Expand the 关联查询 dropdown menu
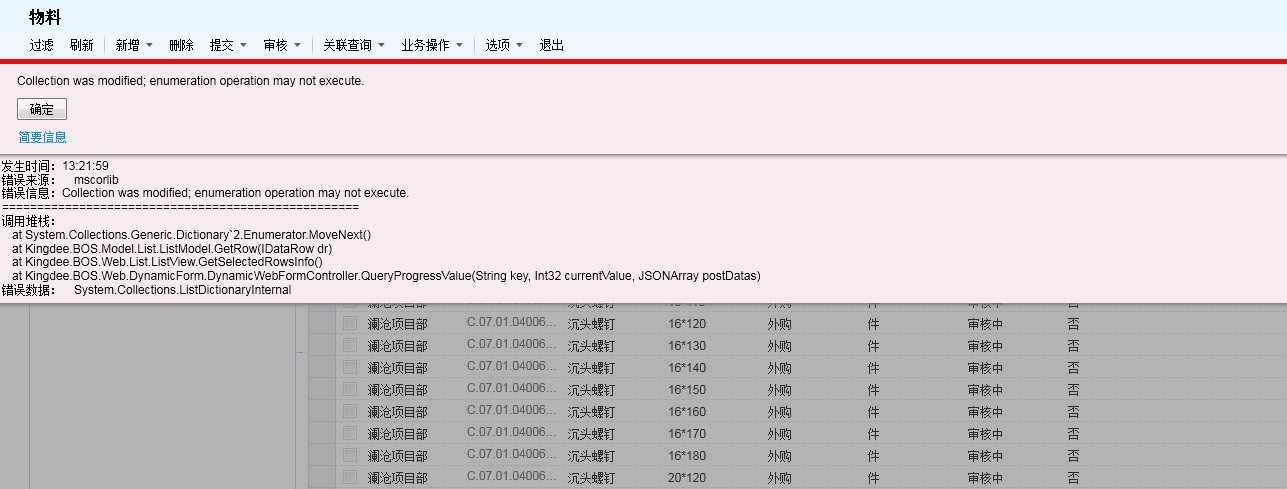This screenshot has height=489, width=1287. [381, 46]
